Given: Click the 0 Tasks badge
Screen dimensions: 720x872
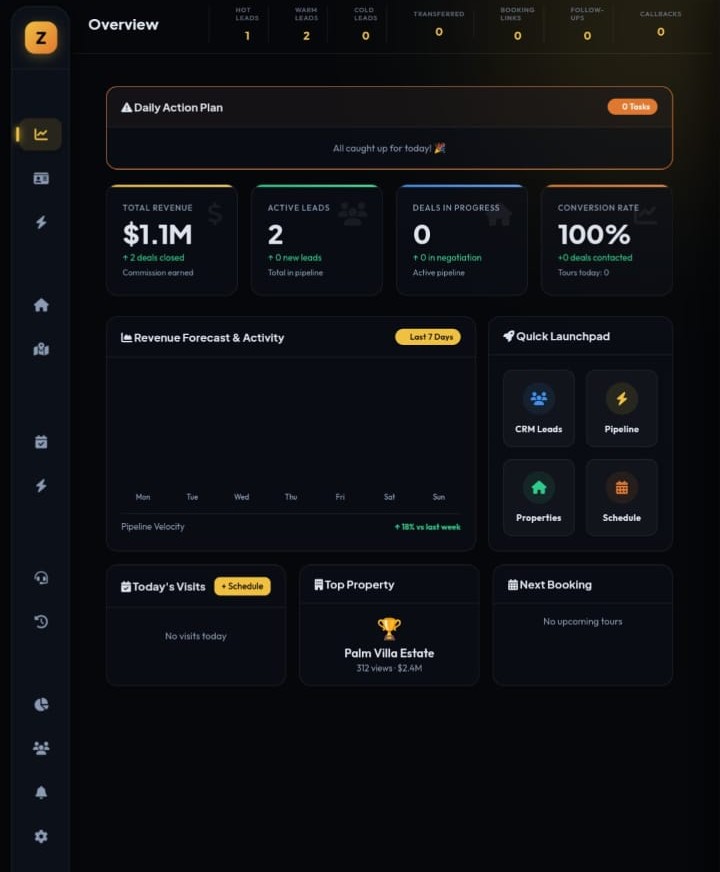Looking at the screenshot, I should pos(632,107).
